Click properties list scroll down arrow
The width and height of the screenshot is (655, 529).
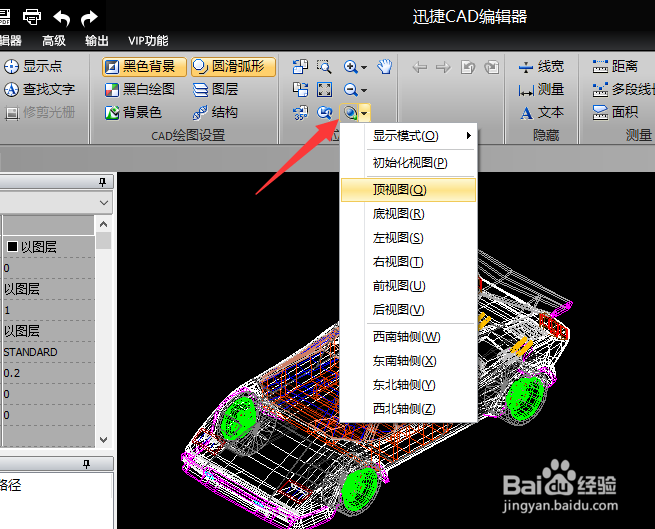[x=104, y=440]
